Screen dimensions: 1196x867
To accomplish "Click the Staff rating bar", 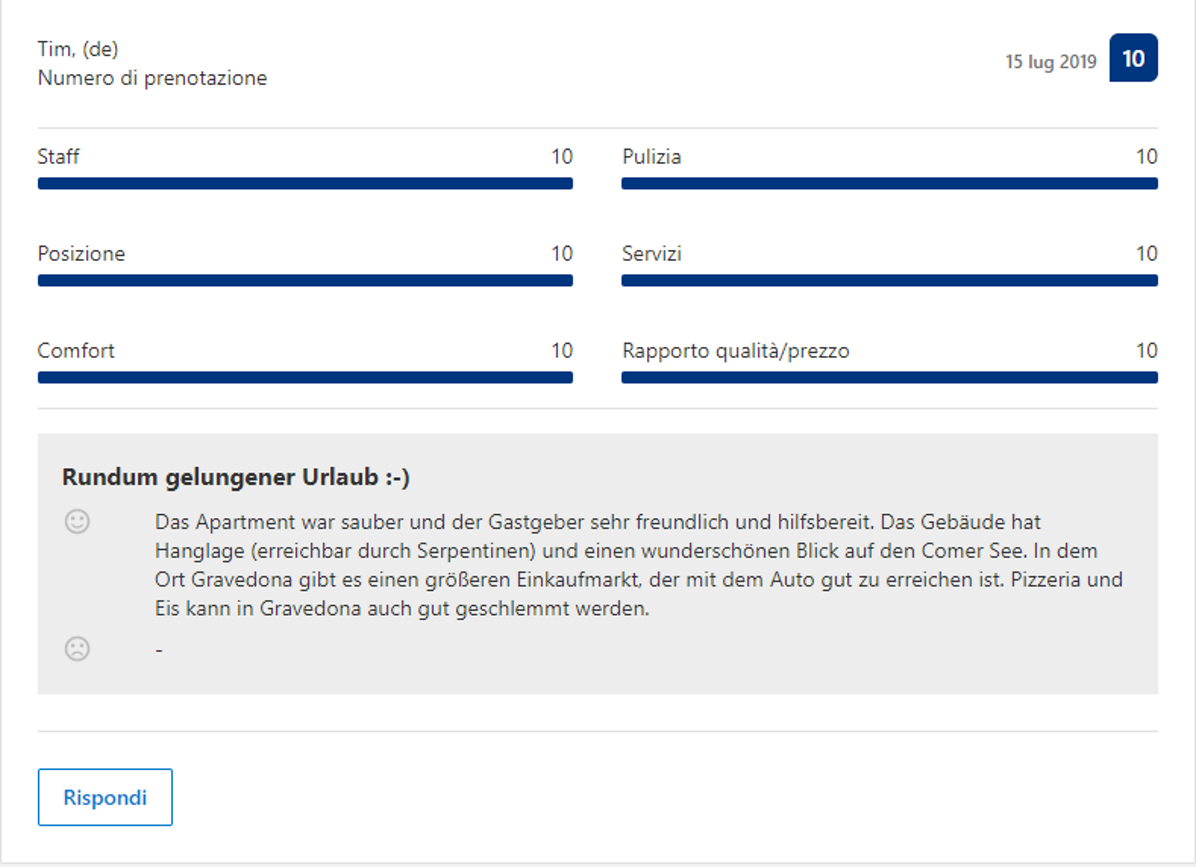I will coord(305,184).
